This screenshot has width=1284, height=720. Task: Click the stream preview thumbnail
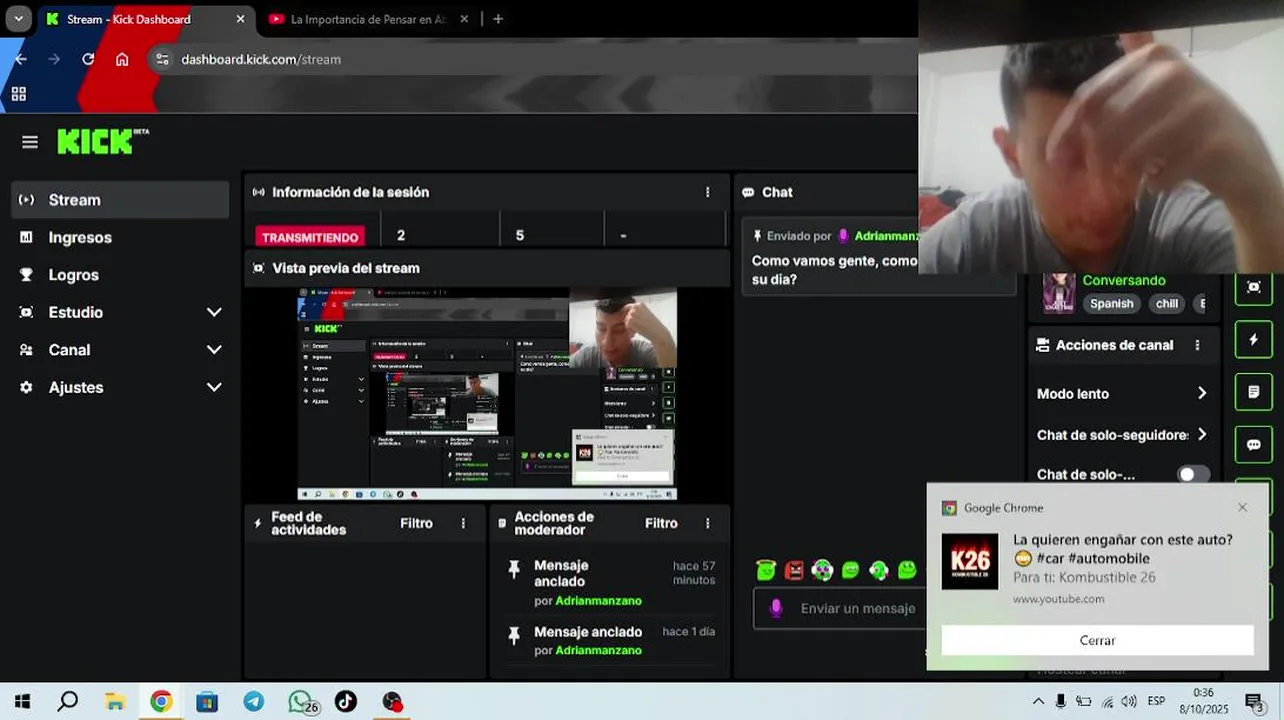487,394
